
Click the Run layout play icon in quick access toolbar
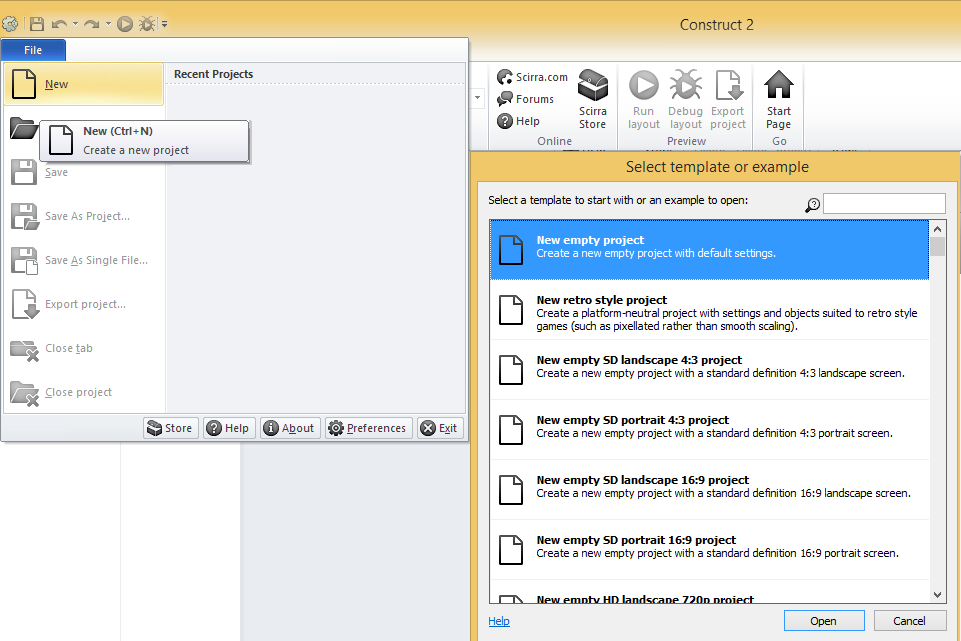pos(125,24)
